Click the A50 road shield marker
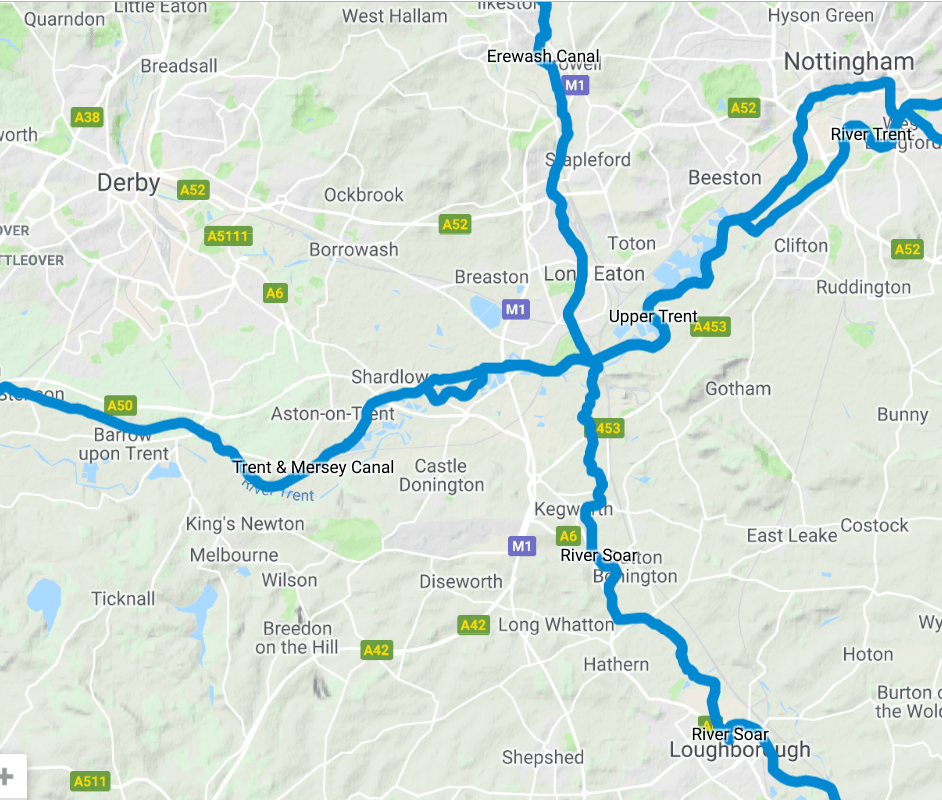 coord(120,405)
